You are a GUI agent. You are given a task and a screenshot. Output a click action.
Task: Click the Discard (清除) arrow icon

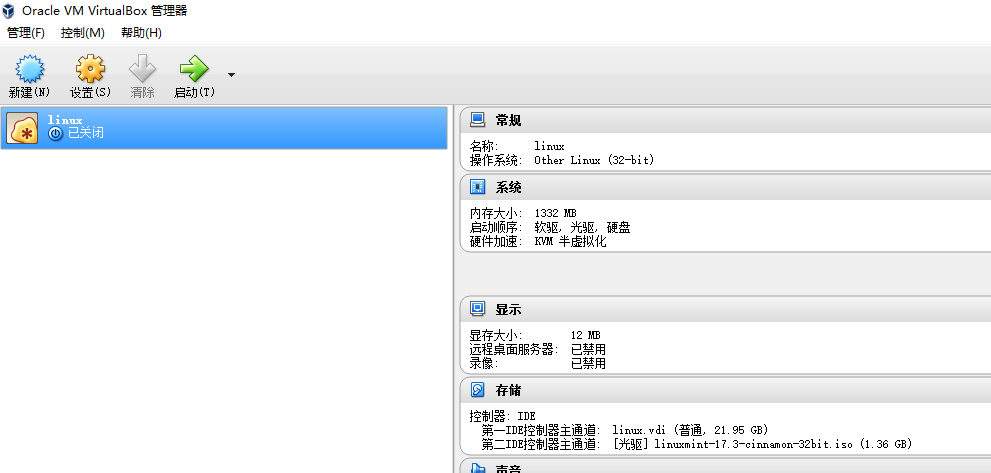pyautogui.click(x=142, y=68)
